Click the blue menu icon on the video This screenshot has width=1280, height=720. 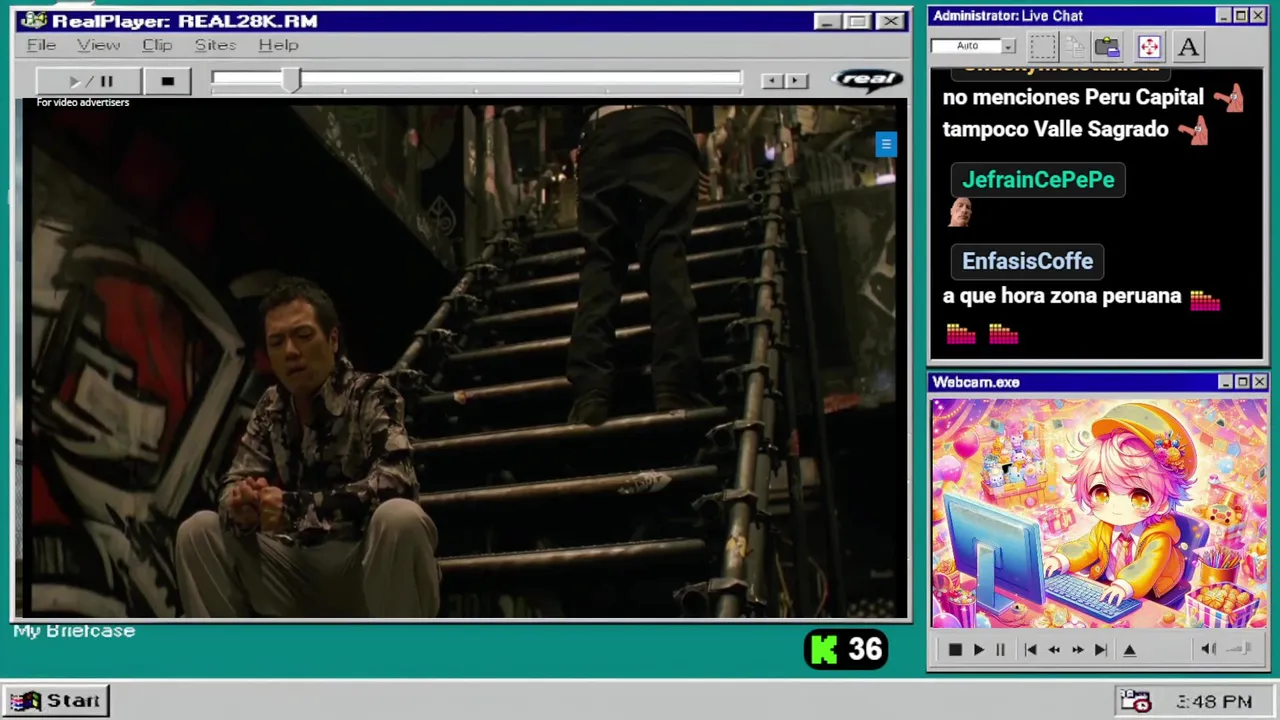(886, 145)
